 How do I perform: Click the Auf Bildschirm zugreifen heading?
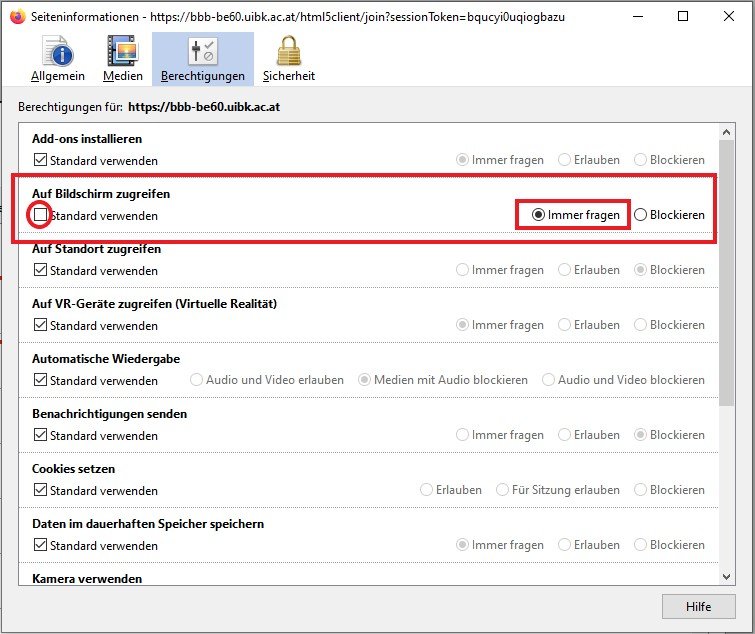coord(101,194)
